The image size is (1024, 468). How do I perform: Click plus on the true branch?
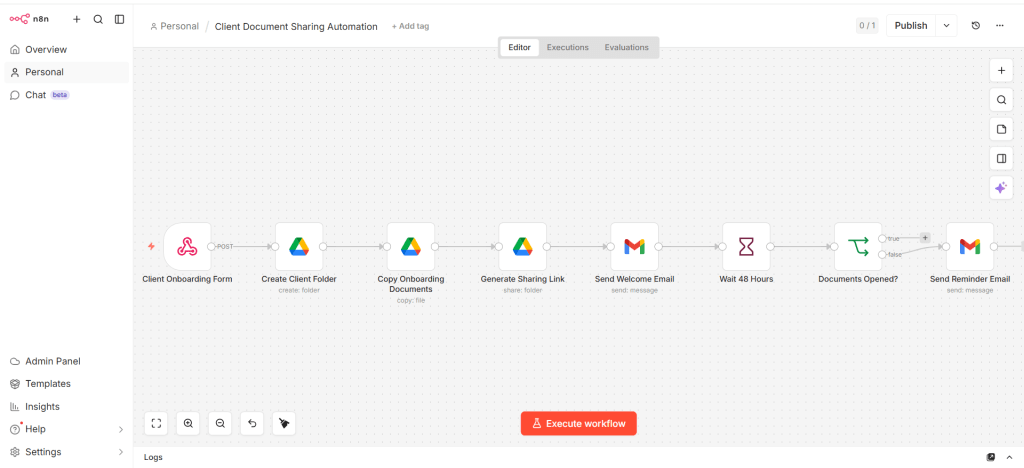tap(925, 238)
